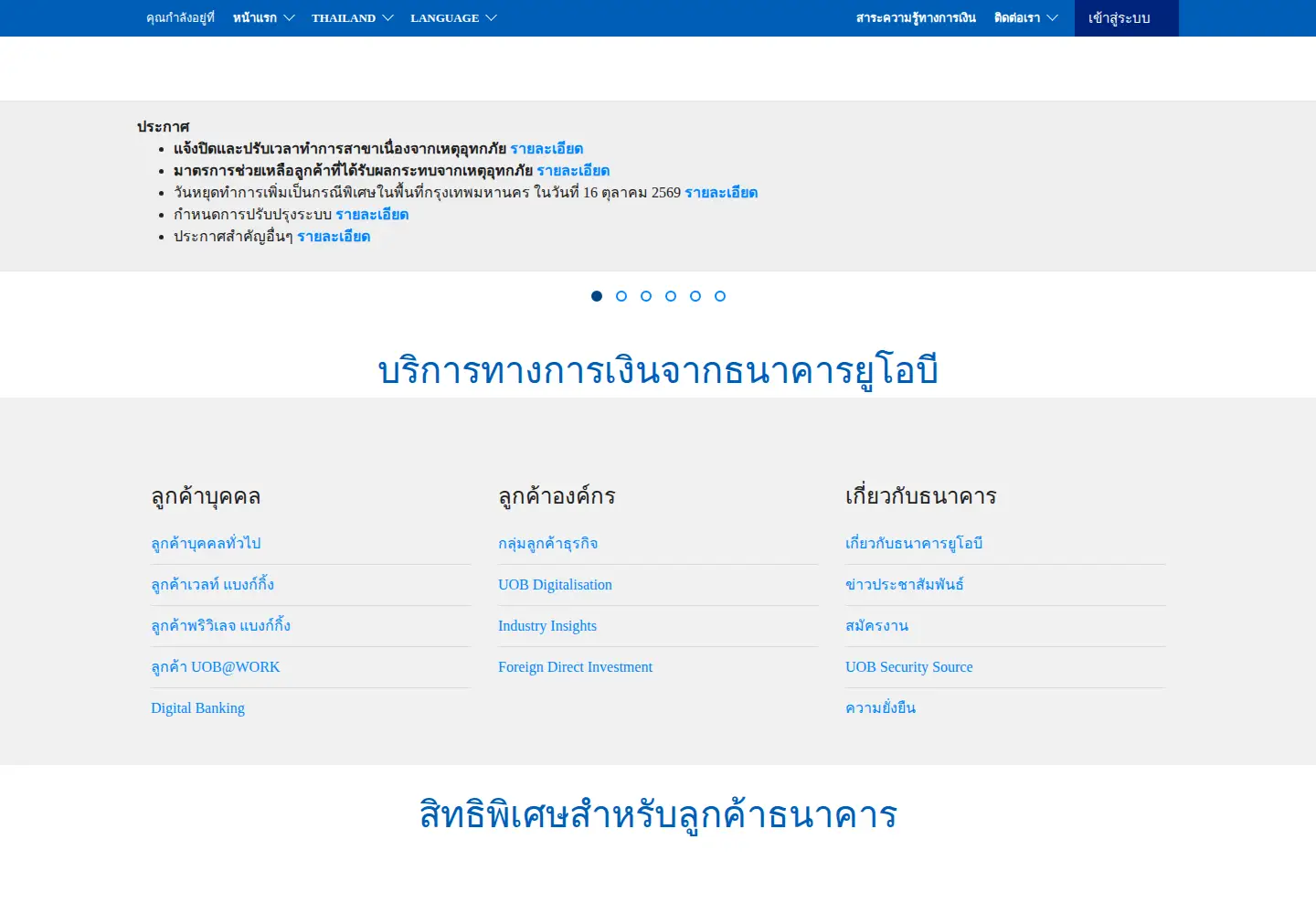Select the third carousel dot indicator

pyautogui.click(x=646, y=296)
